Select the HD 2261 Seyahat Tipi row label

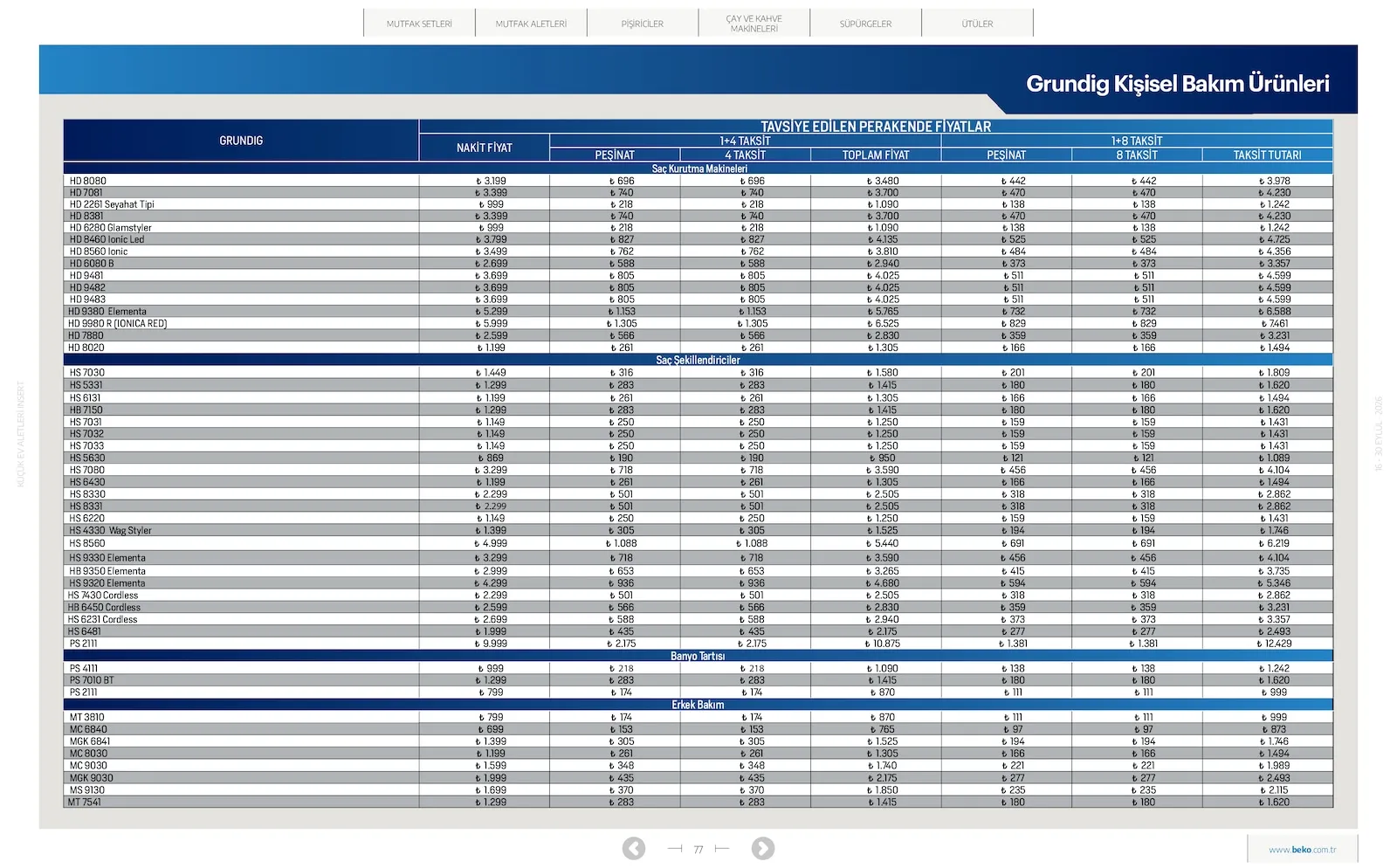click(112, 204)
